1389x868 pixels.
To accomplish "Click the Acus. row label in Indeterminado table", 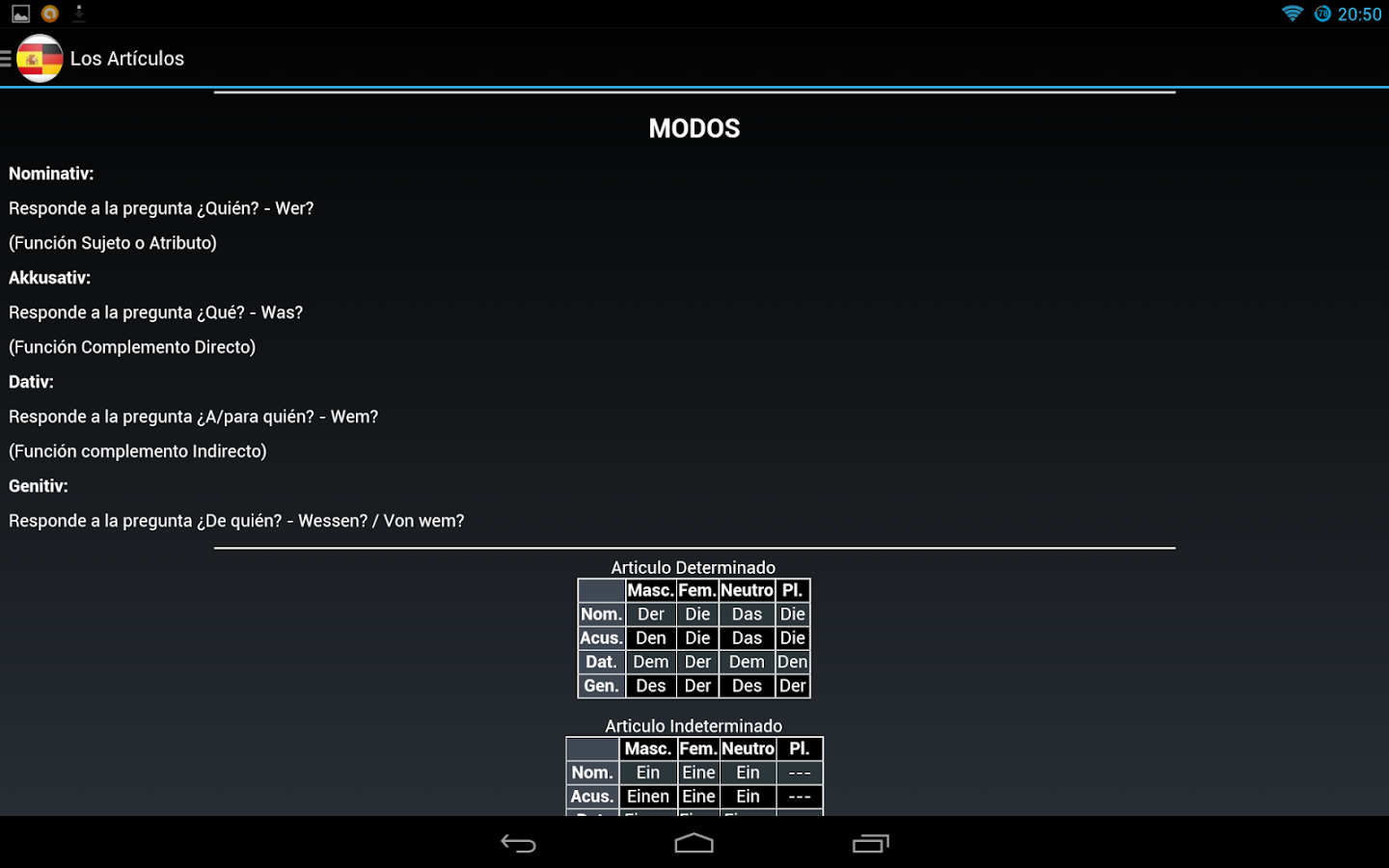I will coord(592,797).
